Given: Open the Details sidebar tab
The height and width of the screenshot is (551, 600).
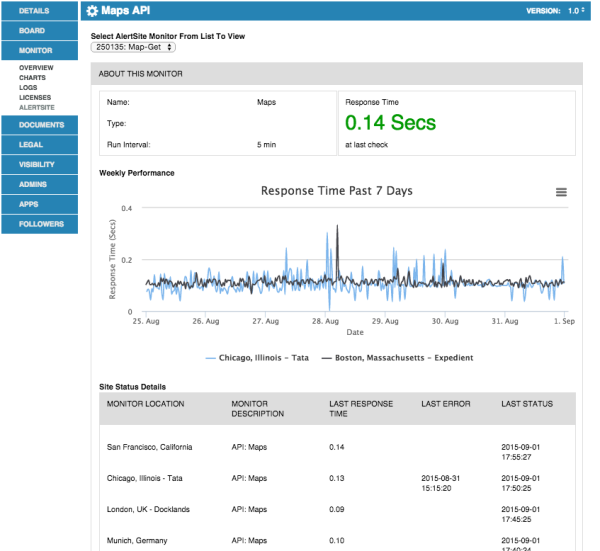Looking at the screenshot, I should [39, 11].
